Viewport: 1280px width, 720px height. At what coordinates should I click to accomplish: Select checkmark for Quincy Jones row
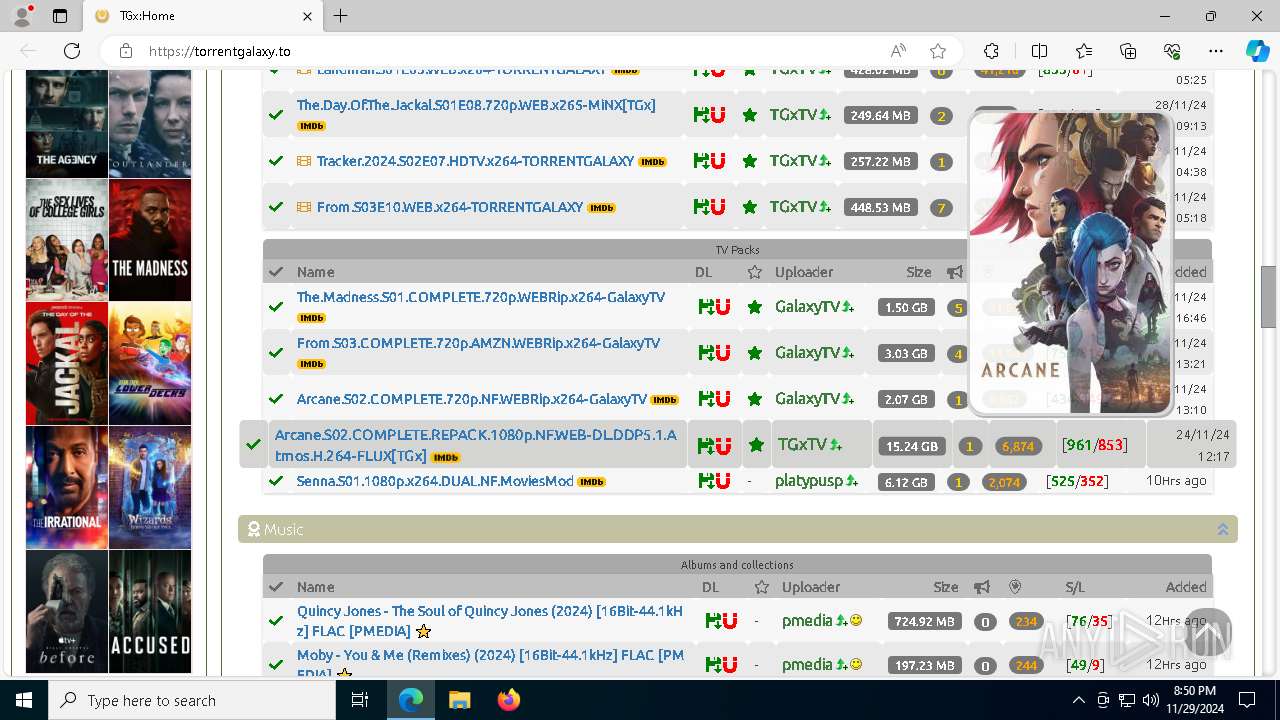[276, 621]
